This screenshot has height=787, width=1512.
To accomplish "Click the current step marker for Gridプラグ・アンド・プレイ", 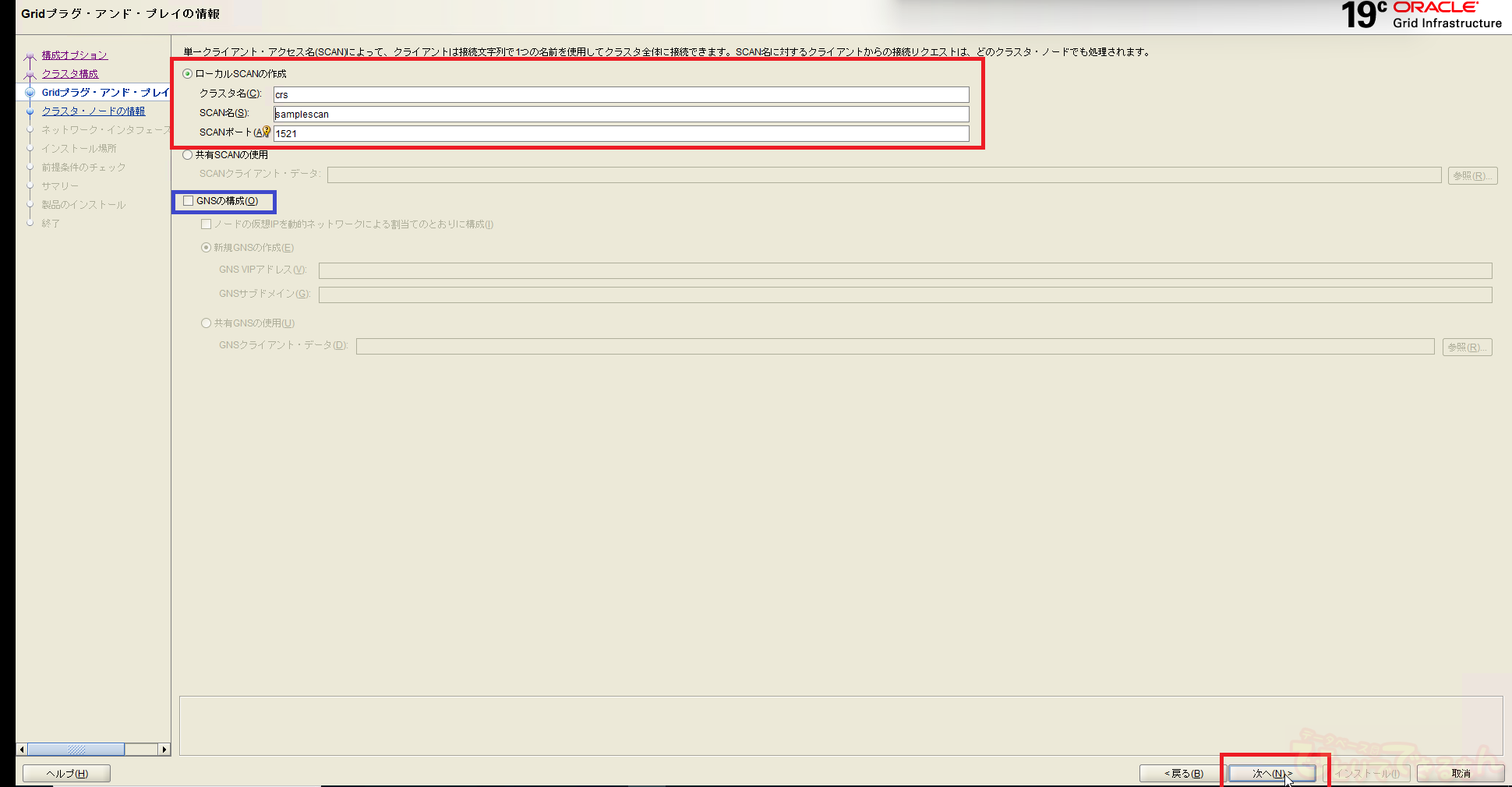I will (30, 93).
